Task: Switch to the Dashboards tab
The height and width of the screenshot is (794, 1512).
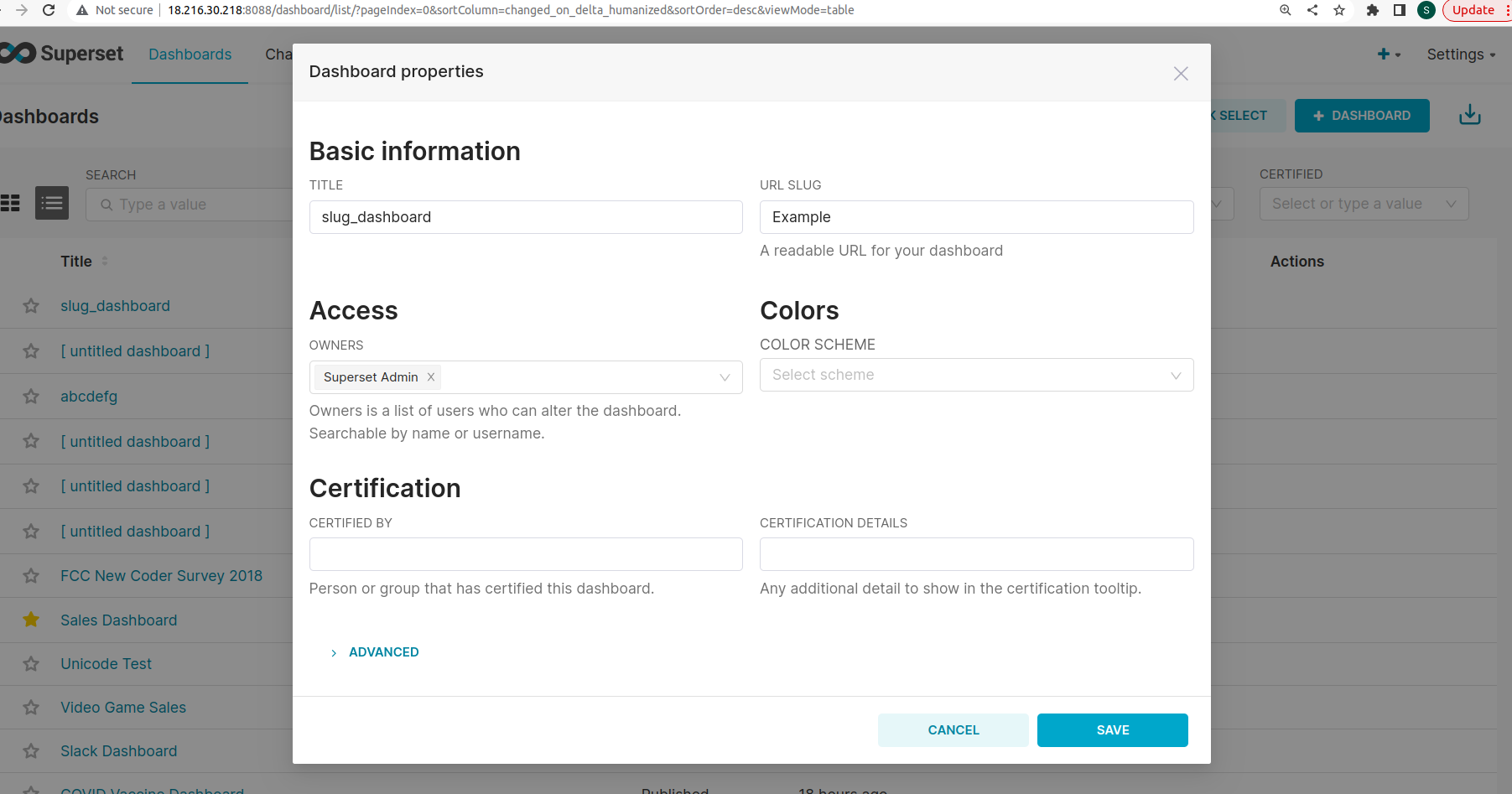Action: point(190,54)
